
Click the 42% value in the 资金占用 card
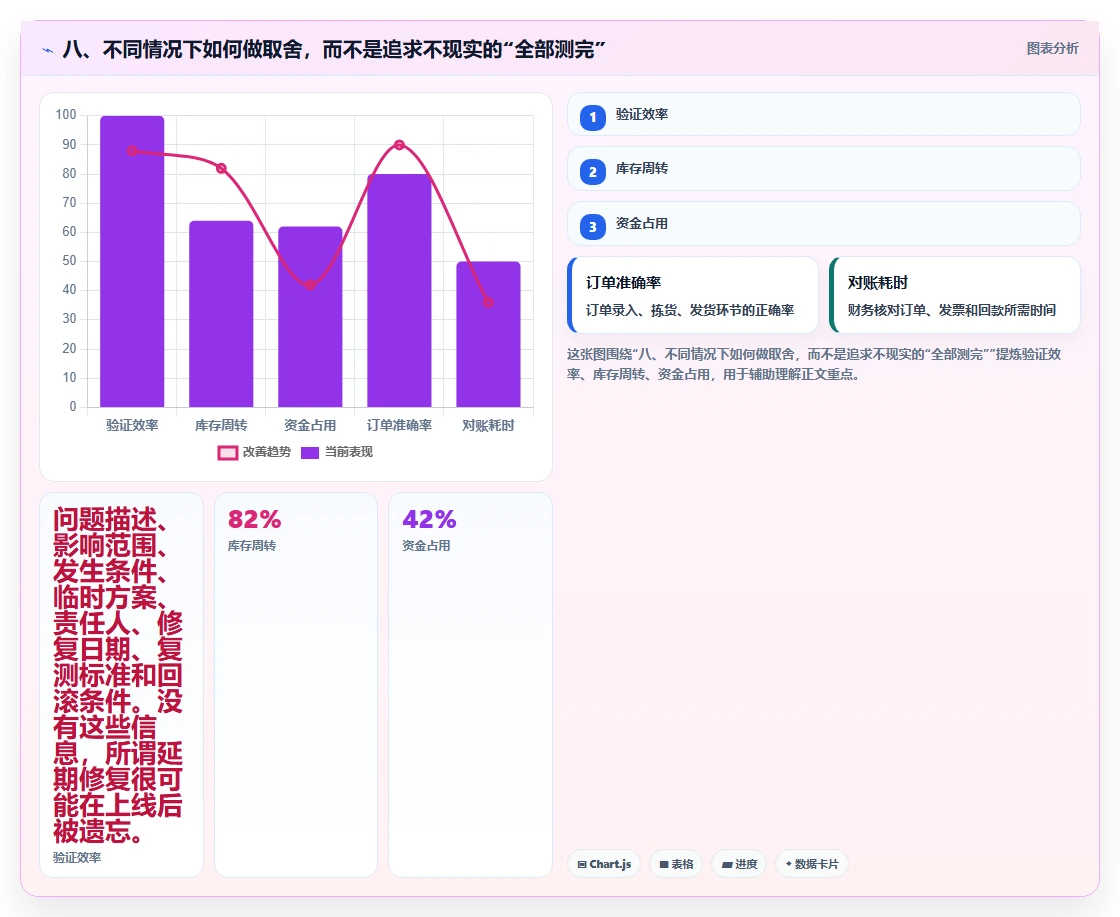(x=429, y=519)
